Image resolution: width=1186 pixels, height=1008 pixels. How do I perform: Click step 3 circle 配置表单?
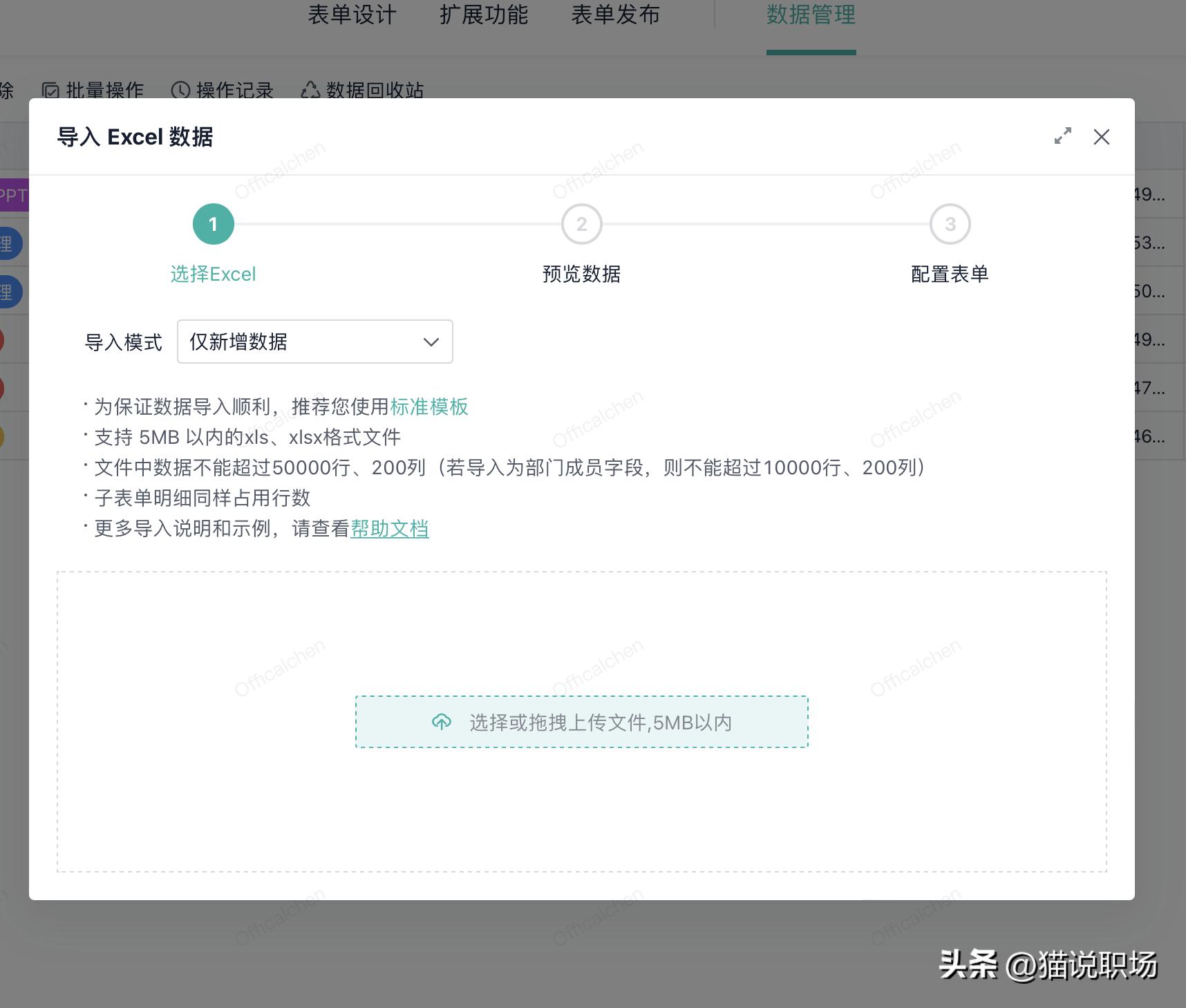click(x=950, y=224)
